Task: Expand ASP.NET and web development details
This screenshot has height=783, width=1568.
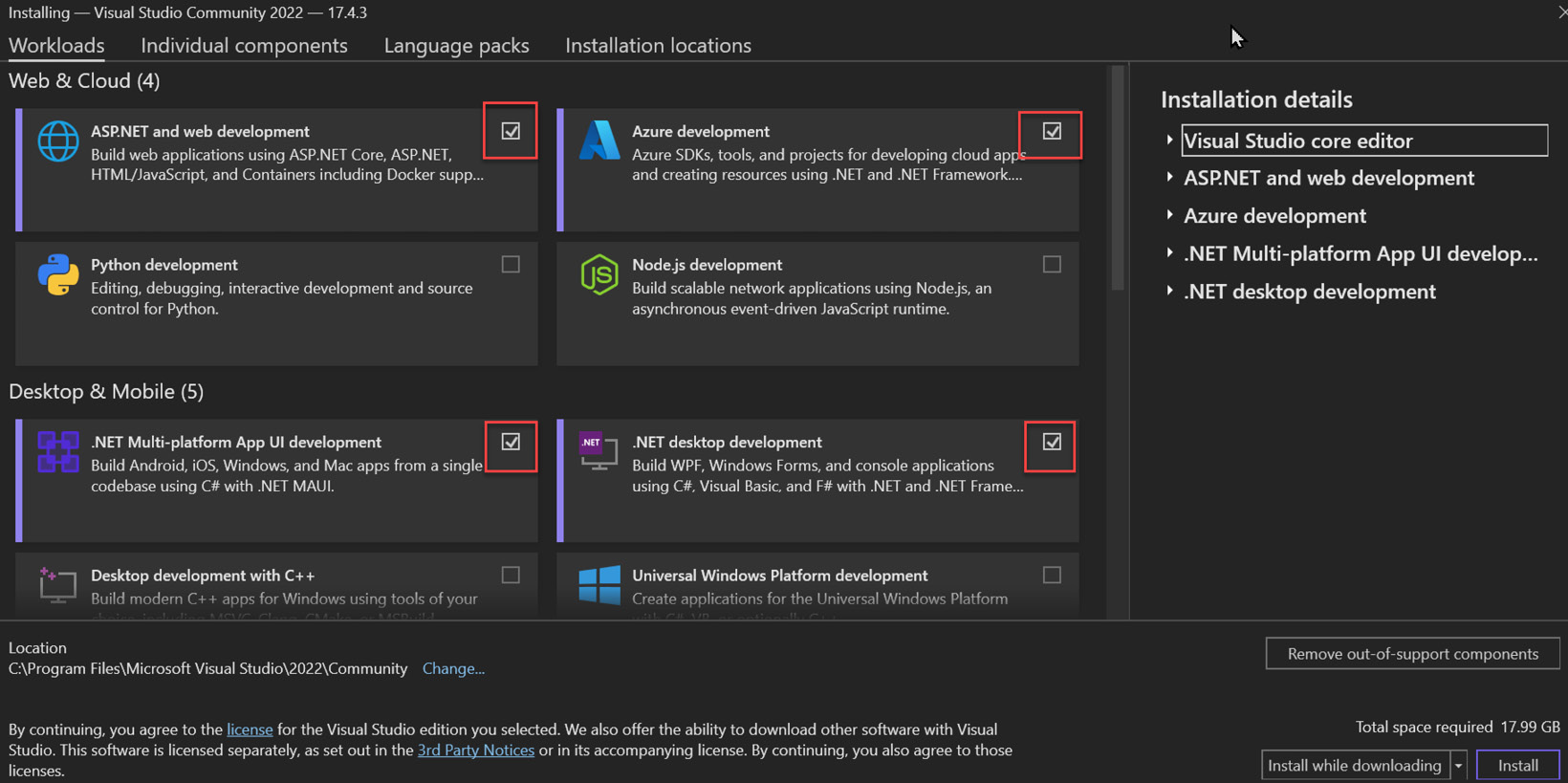Action: tap(1169, 177)
